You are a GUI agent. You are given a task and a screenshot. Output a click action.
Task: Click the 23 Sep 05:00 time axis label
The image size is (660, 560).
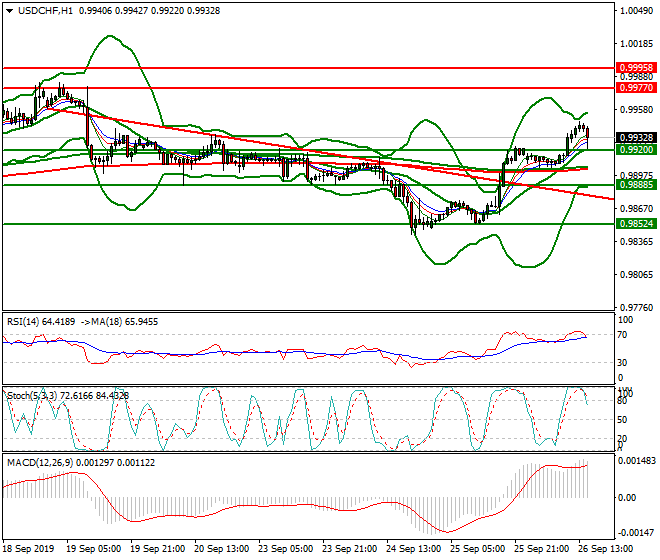click(286, 549)
